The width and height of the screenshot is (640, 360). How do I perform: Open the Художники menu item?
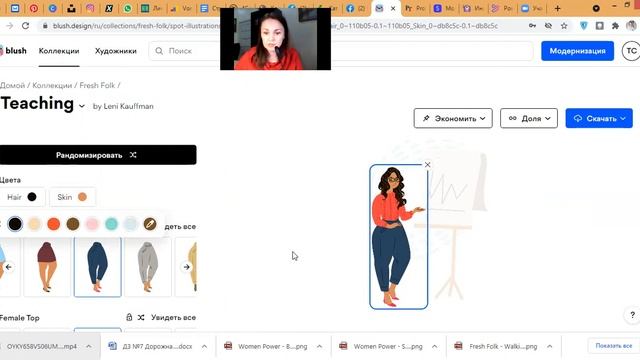point(116,51)
